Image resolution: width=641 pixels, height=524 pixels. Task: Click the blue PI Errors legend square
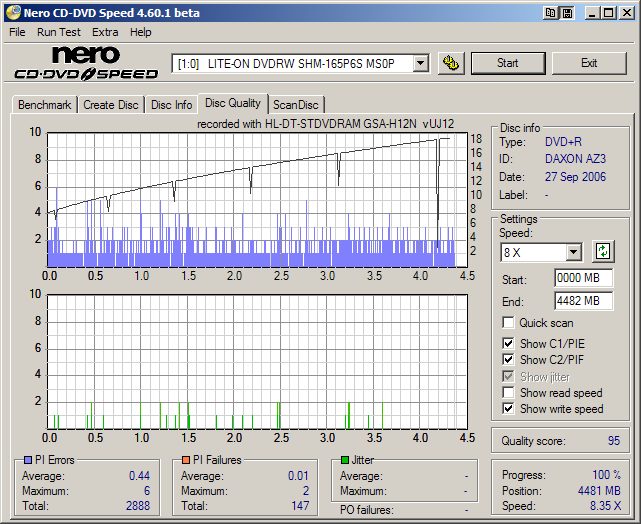(28, 460)
